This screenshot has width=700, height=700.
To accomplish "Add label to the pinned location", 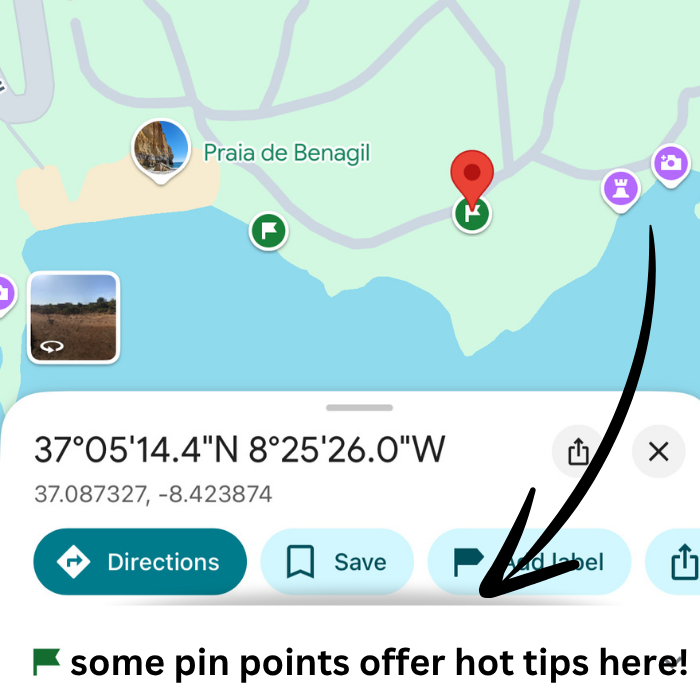I will 529,562.
